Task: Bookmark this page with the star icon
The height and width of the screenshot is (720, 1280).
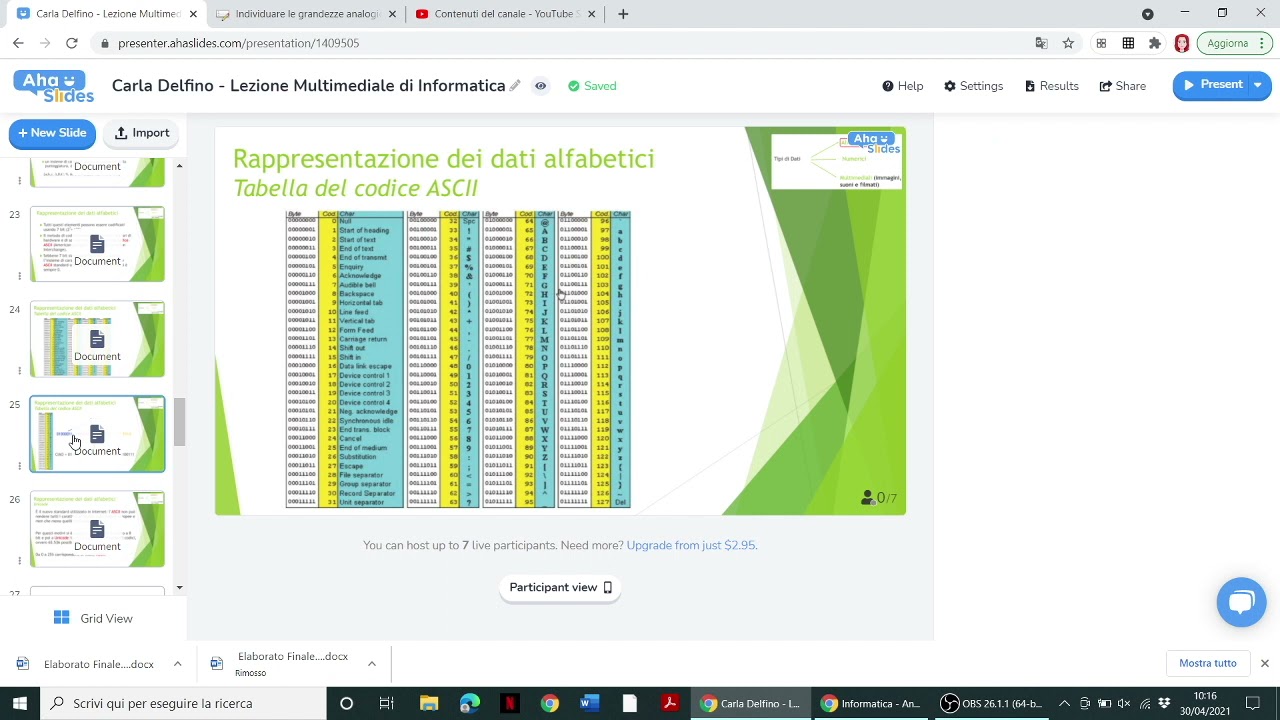Action: coord(1068,43)
